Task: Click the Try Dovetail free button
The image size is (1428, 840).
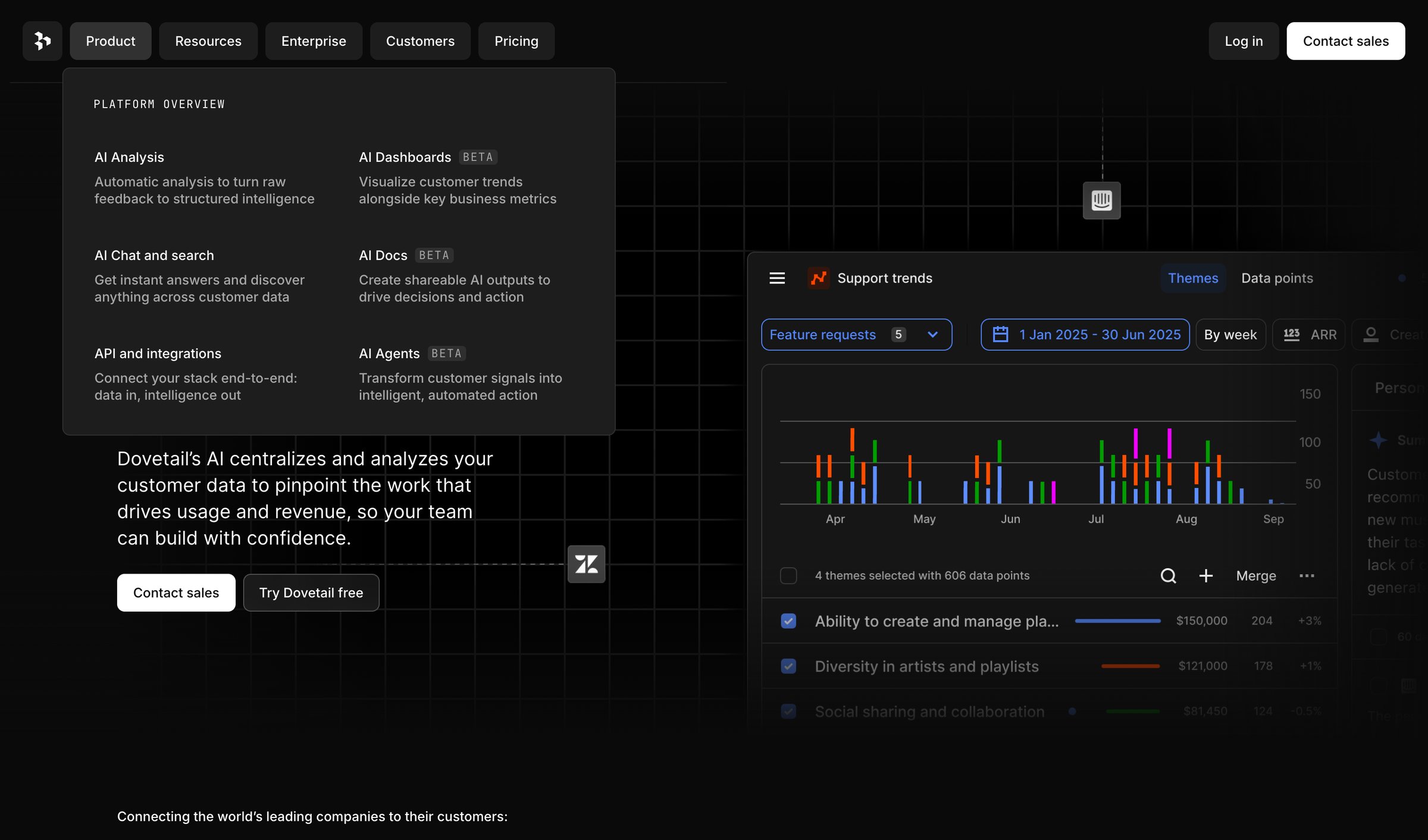Action: 311,593
